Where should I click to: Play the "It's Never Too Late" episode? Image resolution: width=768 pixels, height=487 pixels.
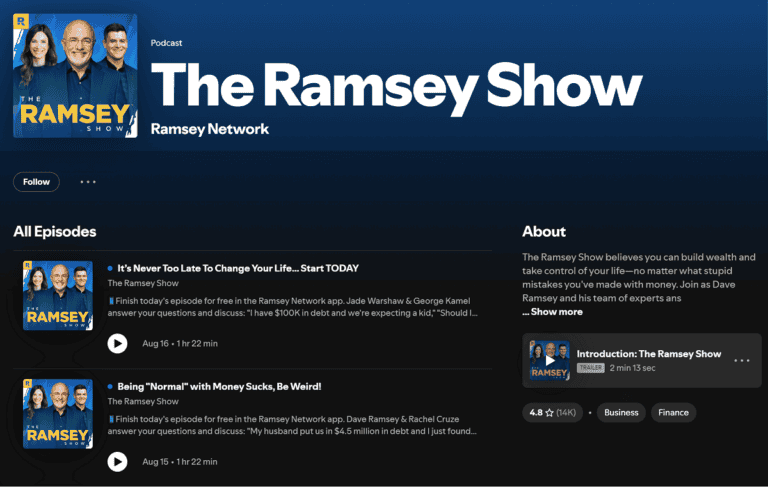117,343
